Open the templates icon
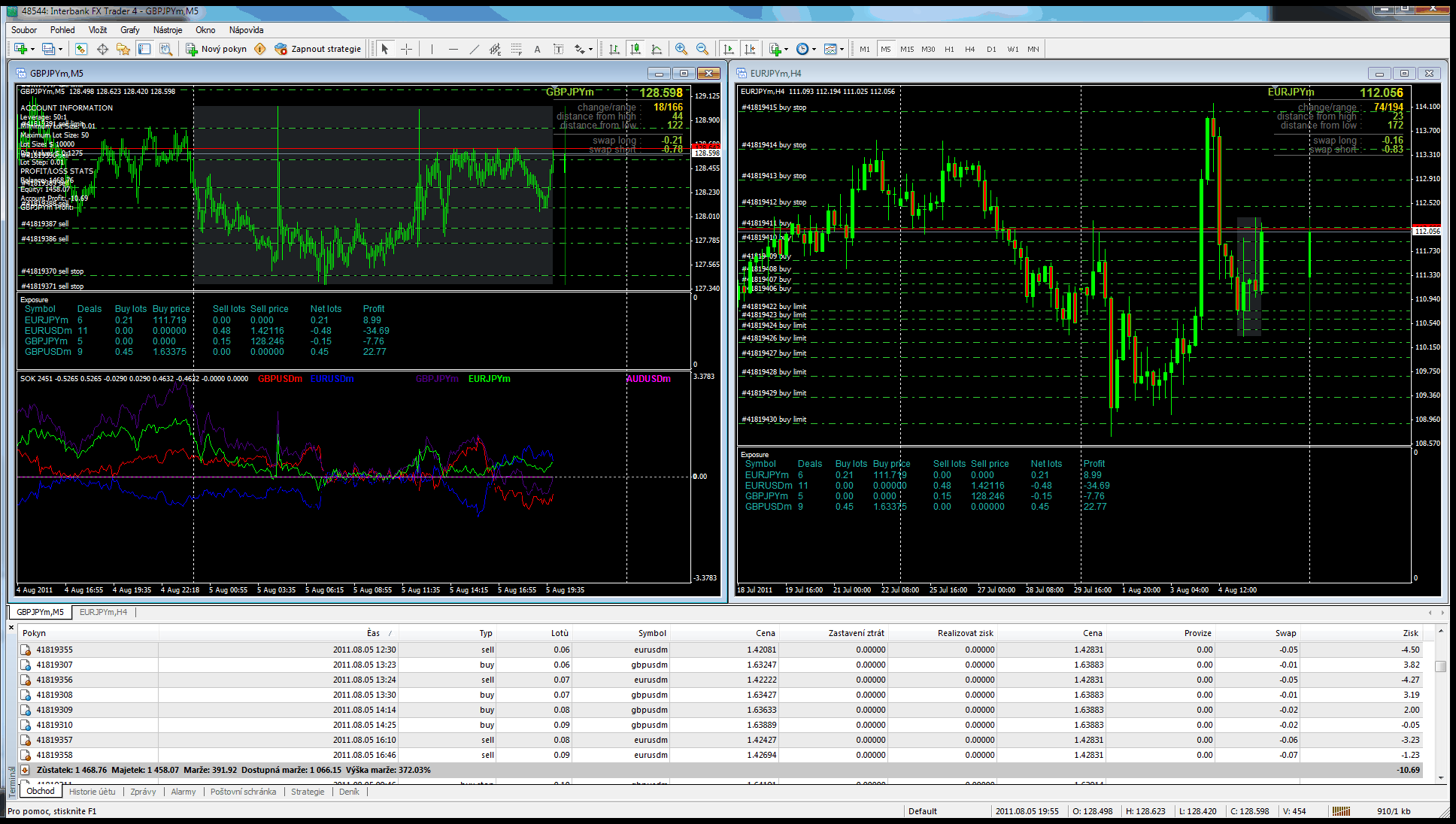 pyautogui.click(x=830, y=49)
